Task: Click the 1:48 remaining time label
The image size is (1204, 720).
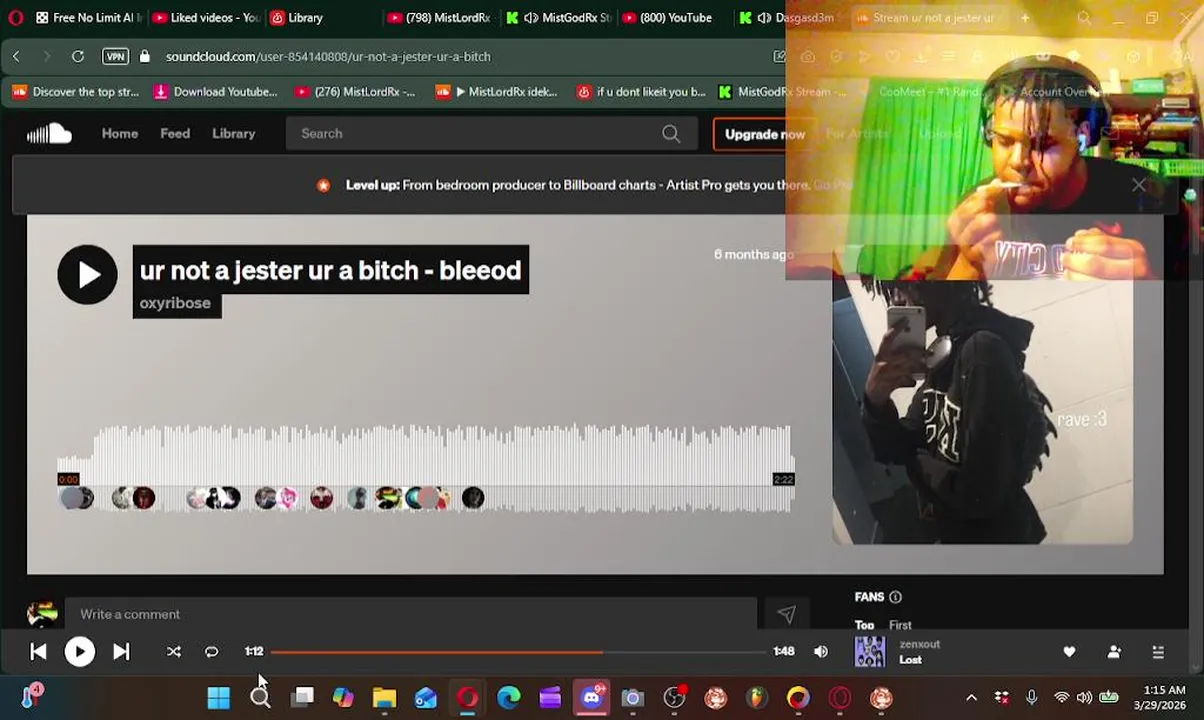Action: (784, 652)
